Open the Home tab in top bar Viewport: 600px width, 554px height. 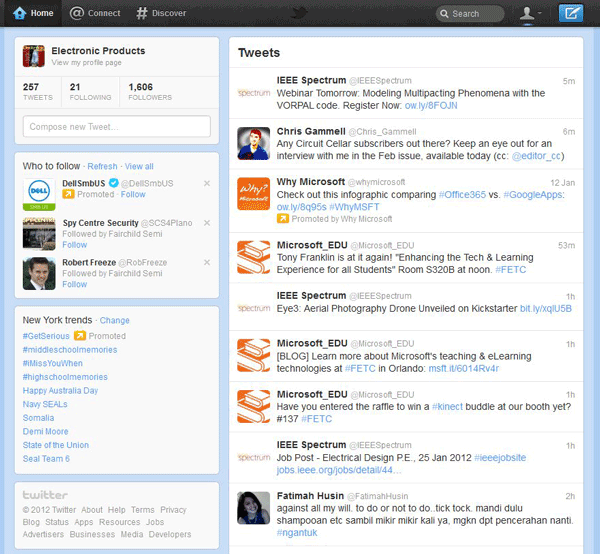(x=33, y=13)
